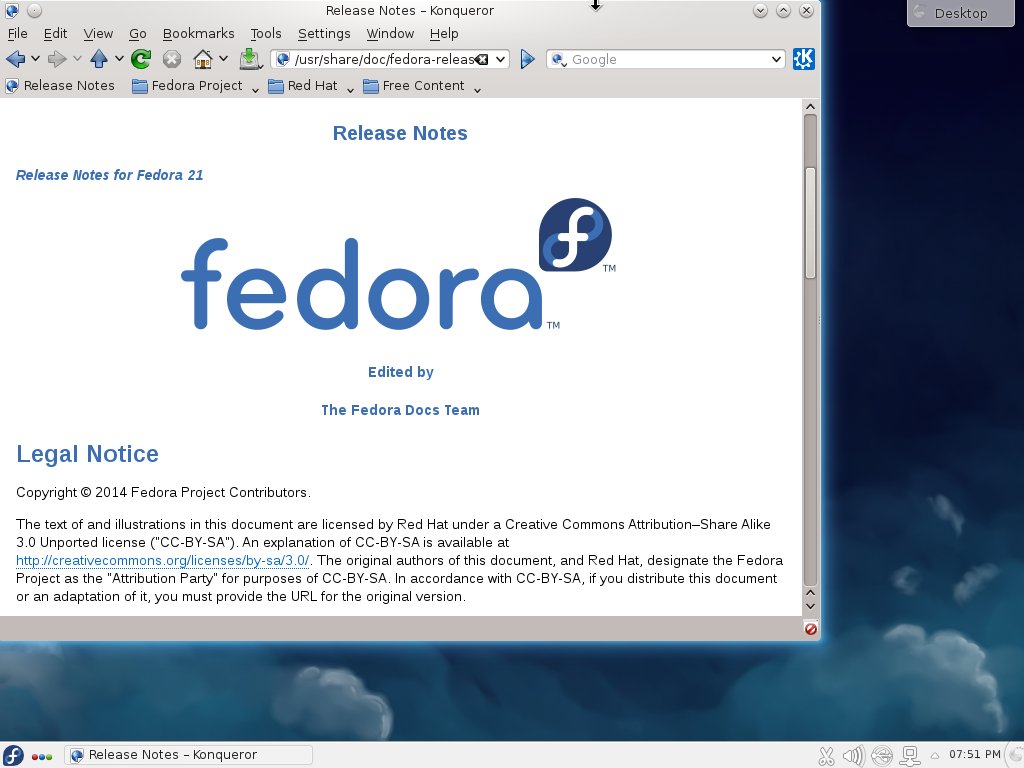The width and height of the screenshot is (1024, 768).
Task: Open the volume speaker tray icon
Action: [854, 756]
